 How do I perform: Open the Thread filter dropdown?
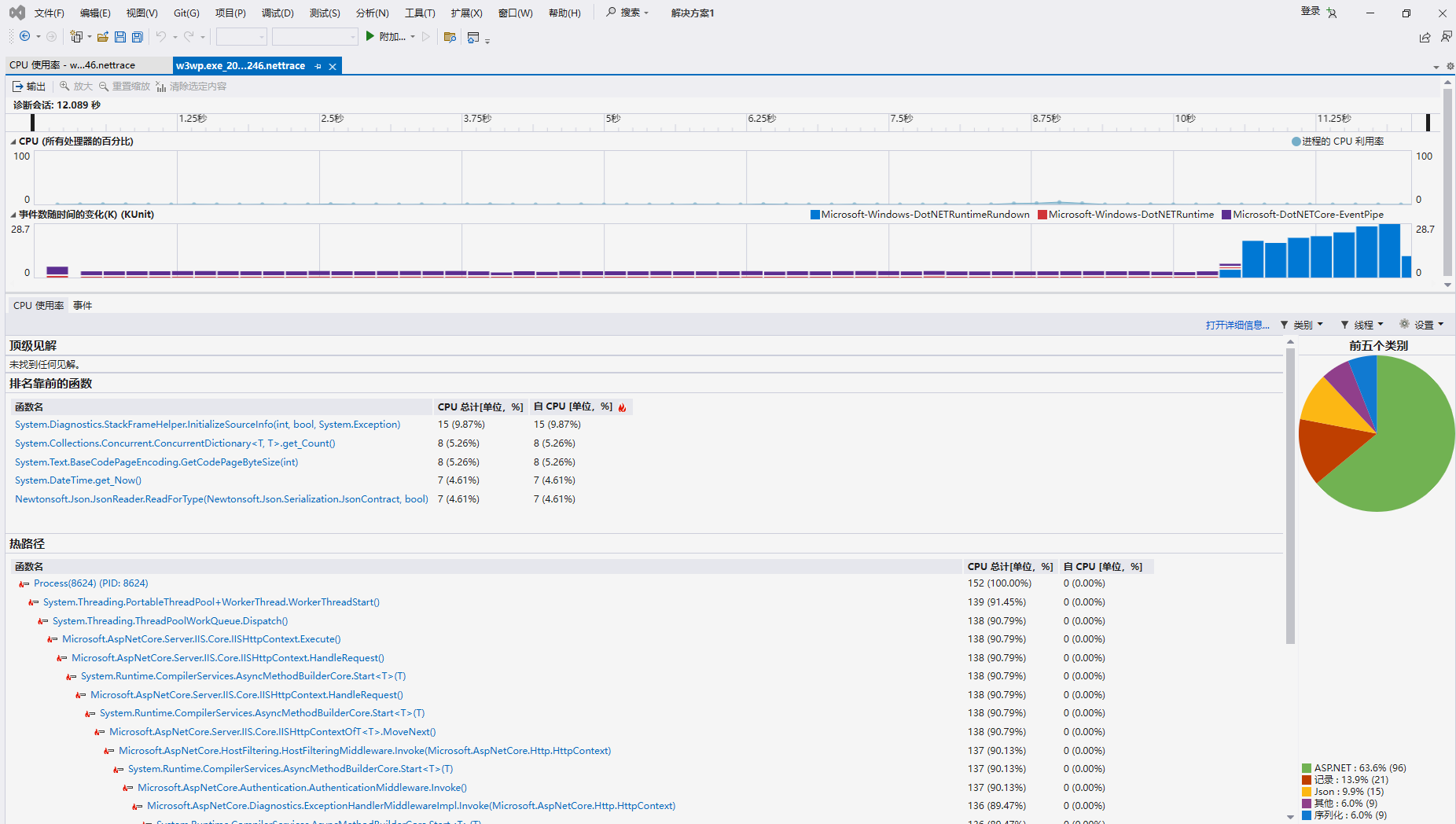point(1362,325)
